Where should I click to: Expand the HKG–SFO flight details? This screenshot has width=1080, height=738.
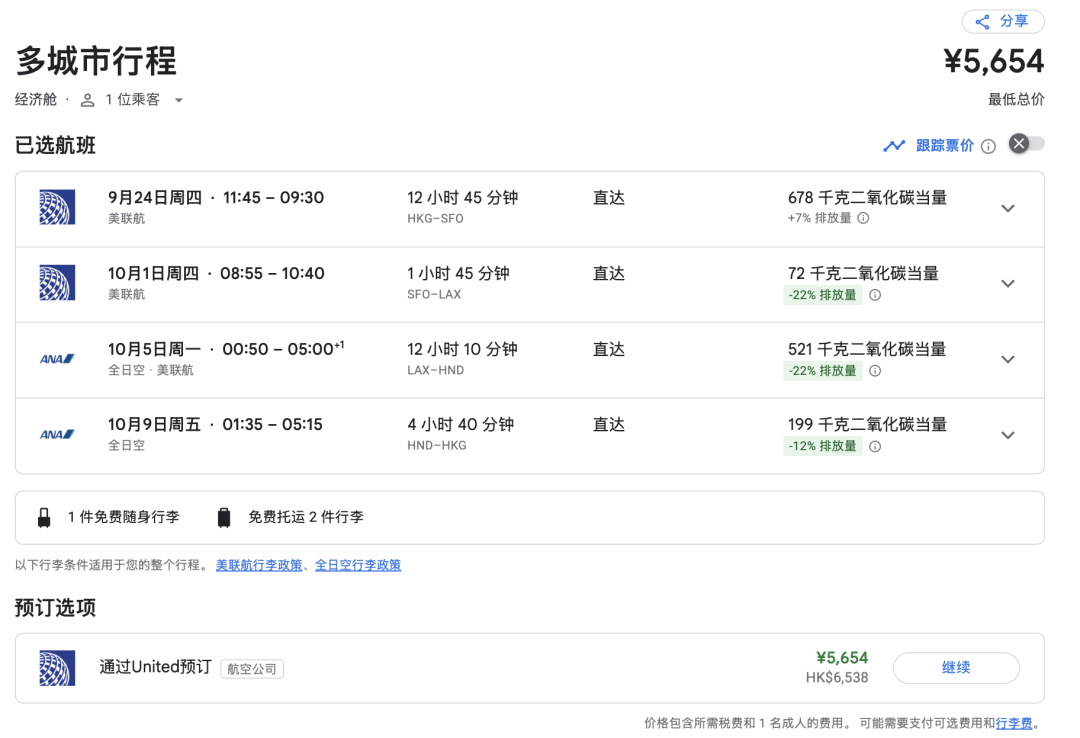[1008, 208]
